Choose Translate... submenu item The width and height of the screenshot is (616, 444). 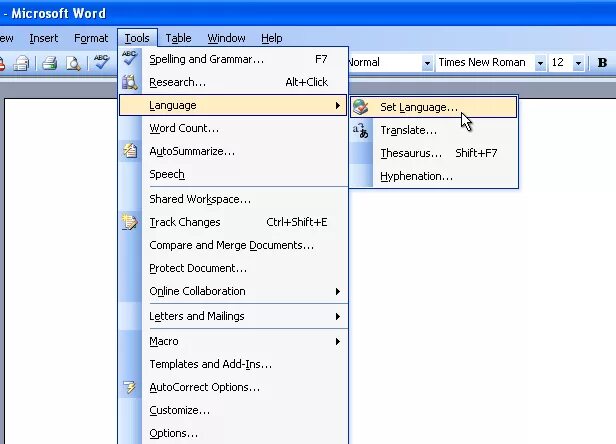pos(434,130)
